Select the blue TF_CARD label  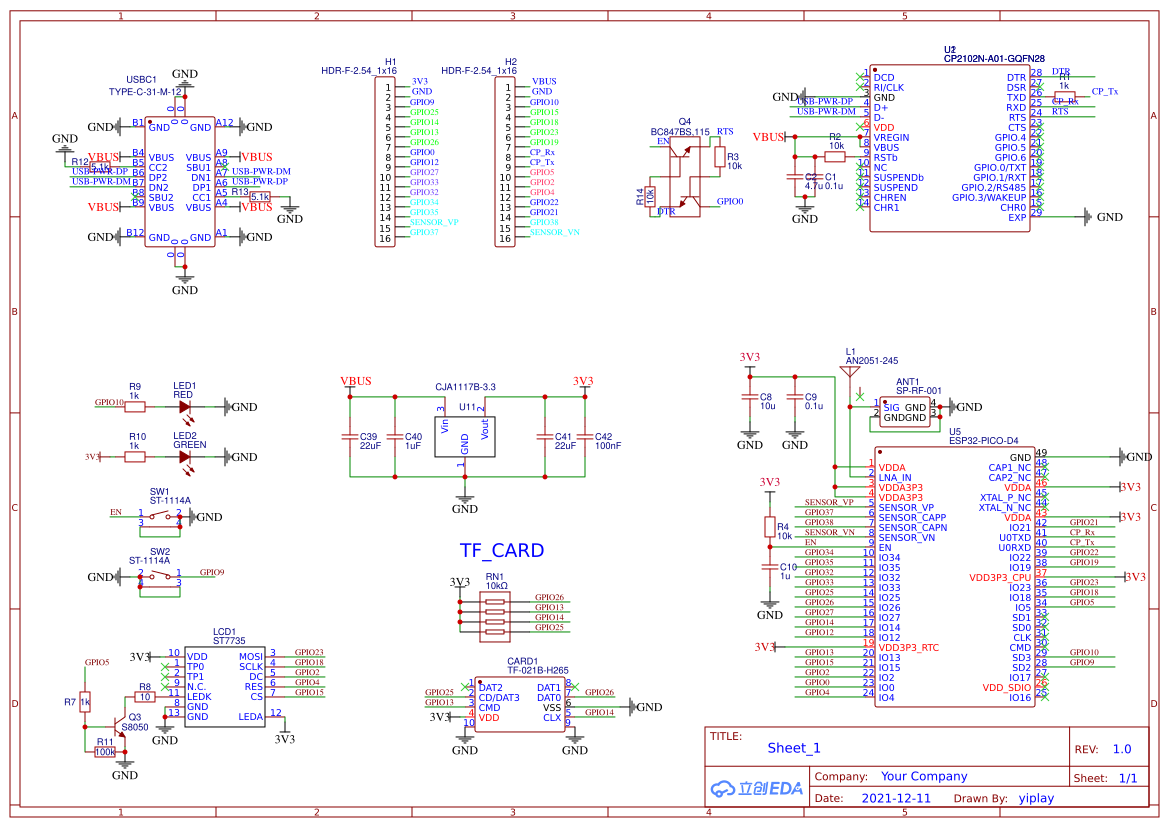tap(500, 551)
